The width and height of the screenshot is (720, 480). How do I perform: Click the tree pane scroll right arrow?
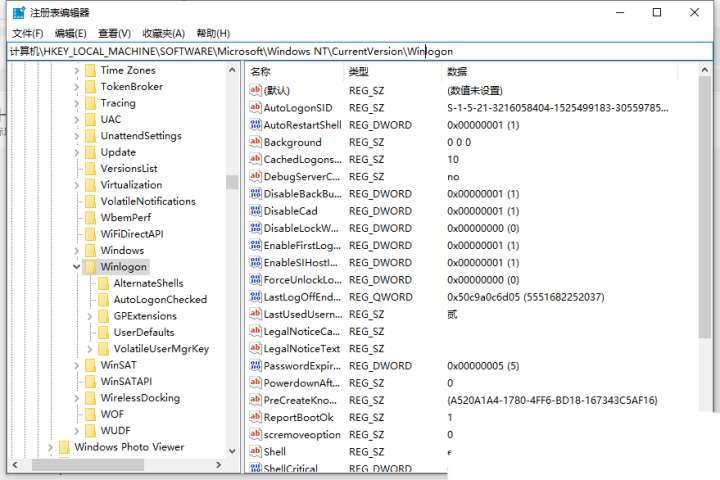[x=219, y=465]
